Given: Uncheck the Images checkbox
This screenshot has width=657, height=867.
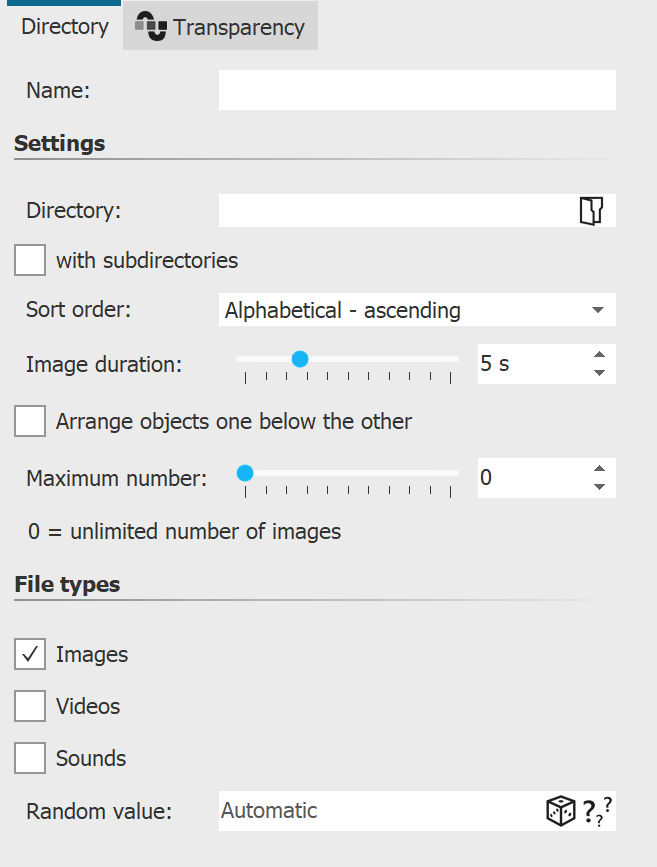Looking at the screenshot, I should click(29, 654).
